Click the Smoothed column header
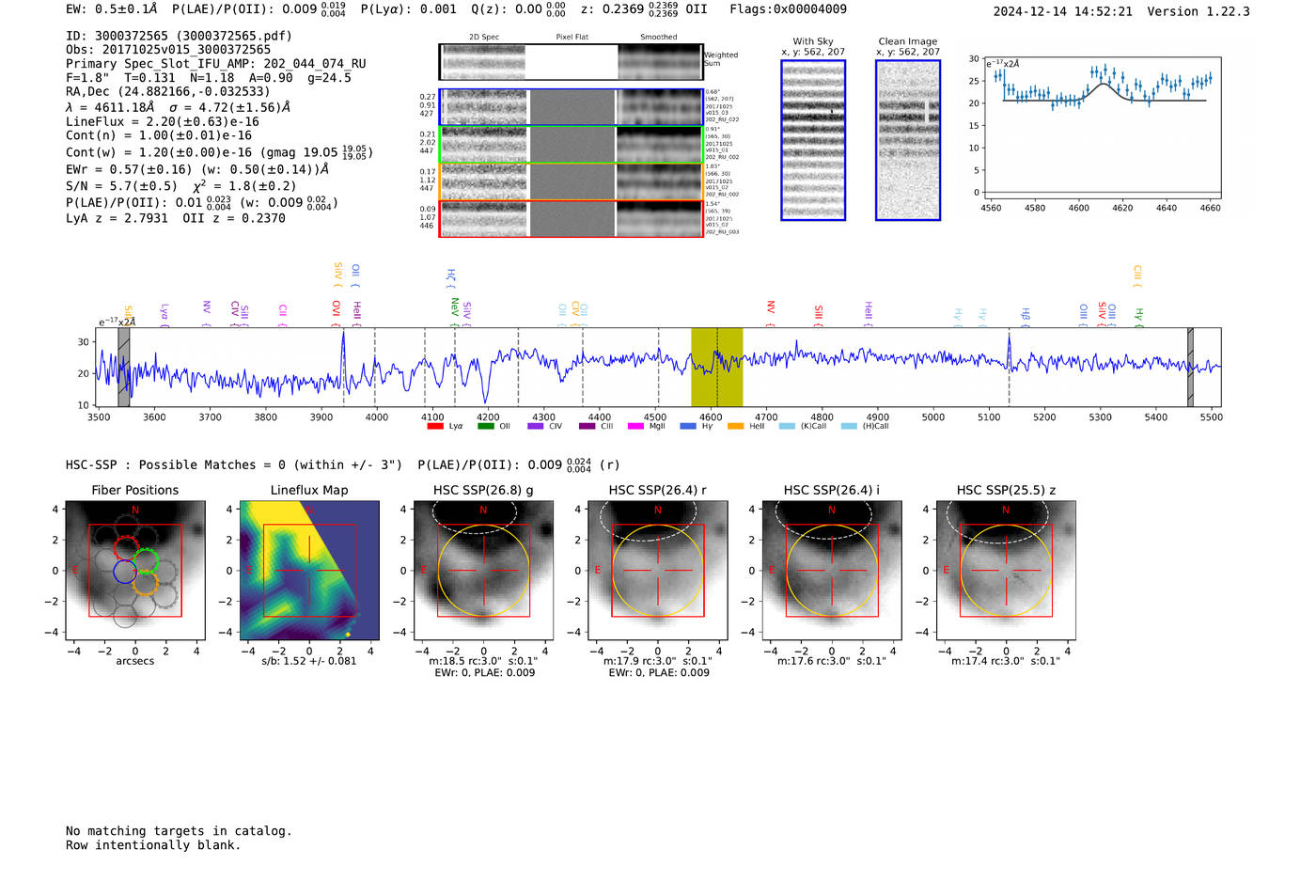The image size is (1316, 896). pyautogui.click(x=659, y=38)
